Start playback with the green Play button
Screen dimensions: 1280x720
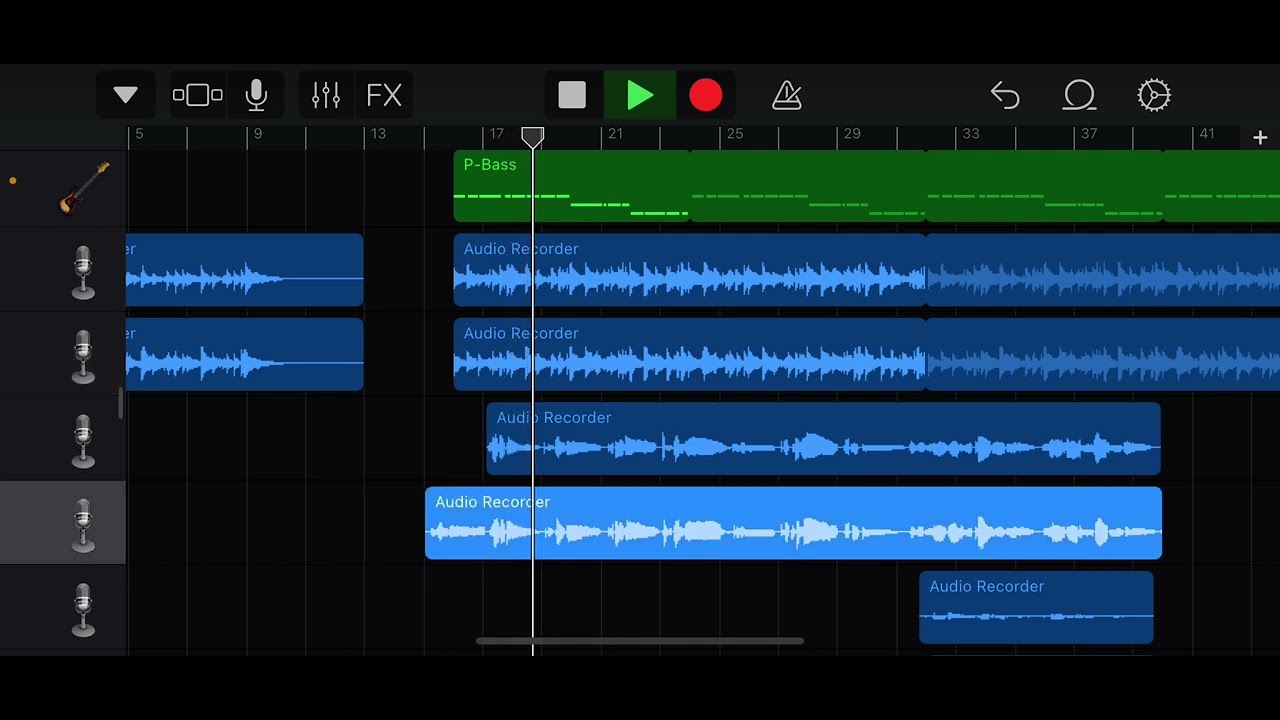tap(640, 95)
